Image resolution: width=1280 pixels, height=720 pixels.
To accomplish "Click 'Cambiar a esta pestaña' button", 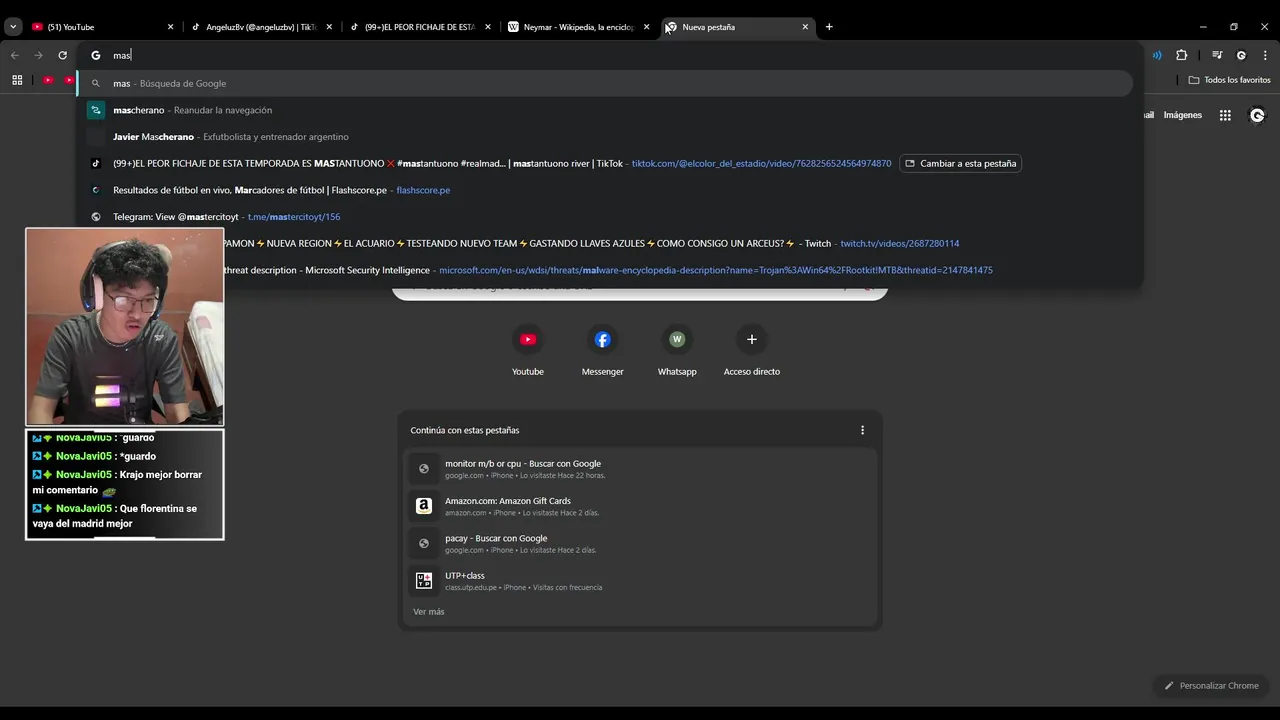I will [x=960, y=163].
